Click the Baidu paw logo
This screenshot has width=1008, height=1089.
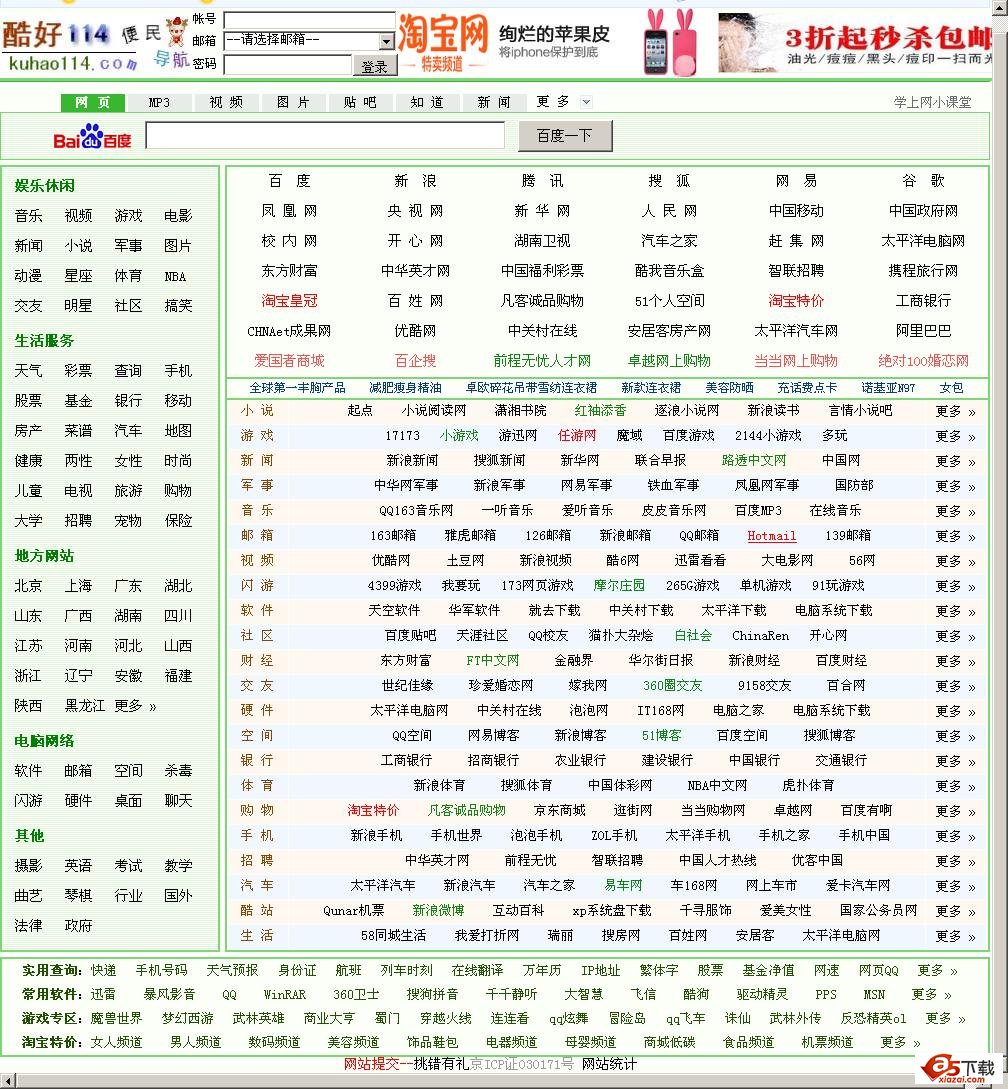[x=92, y=136]
